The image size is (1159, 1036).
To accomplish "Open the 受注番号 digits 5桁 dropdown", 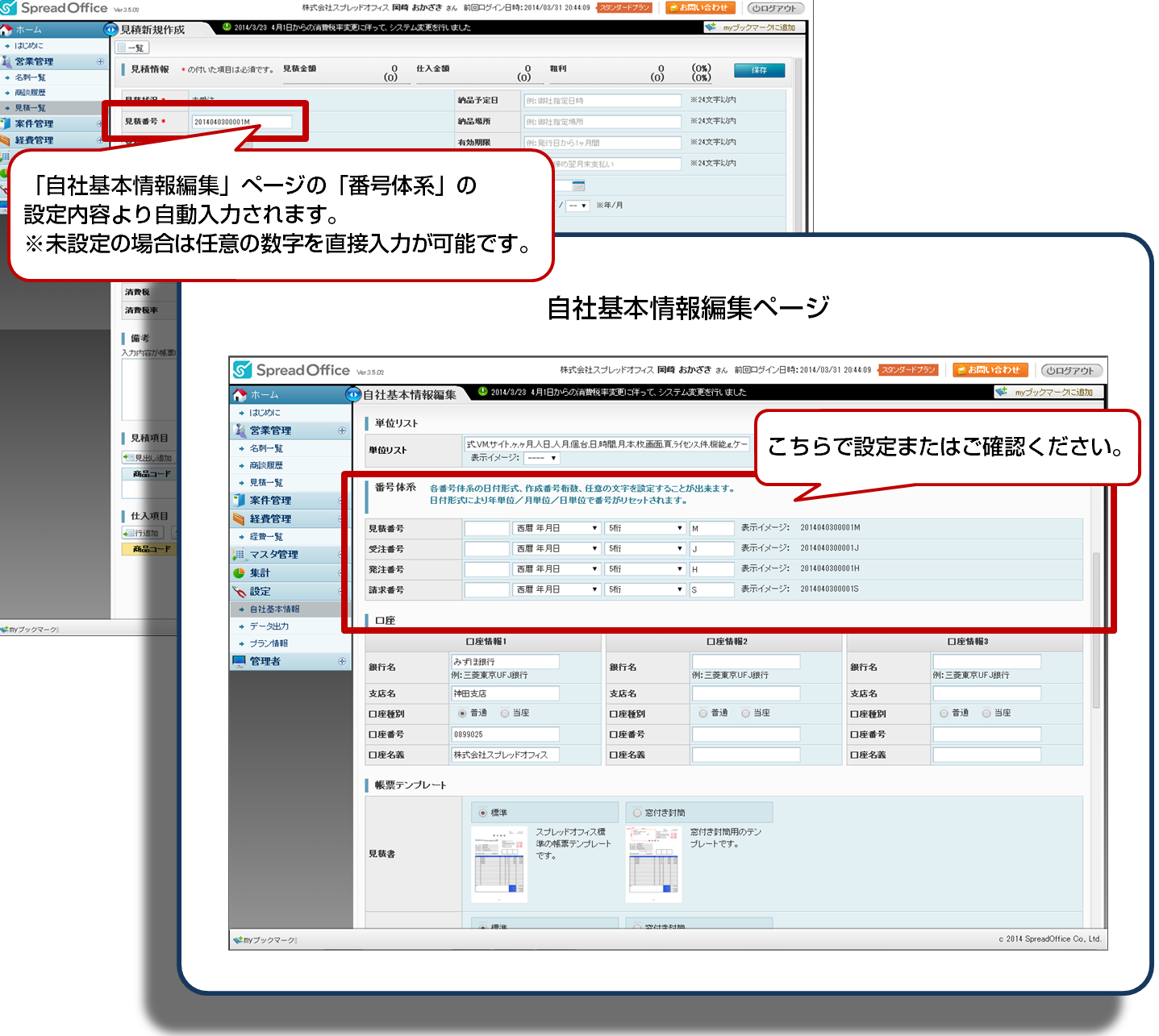I will 645,548.
